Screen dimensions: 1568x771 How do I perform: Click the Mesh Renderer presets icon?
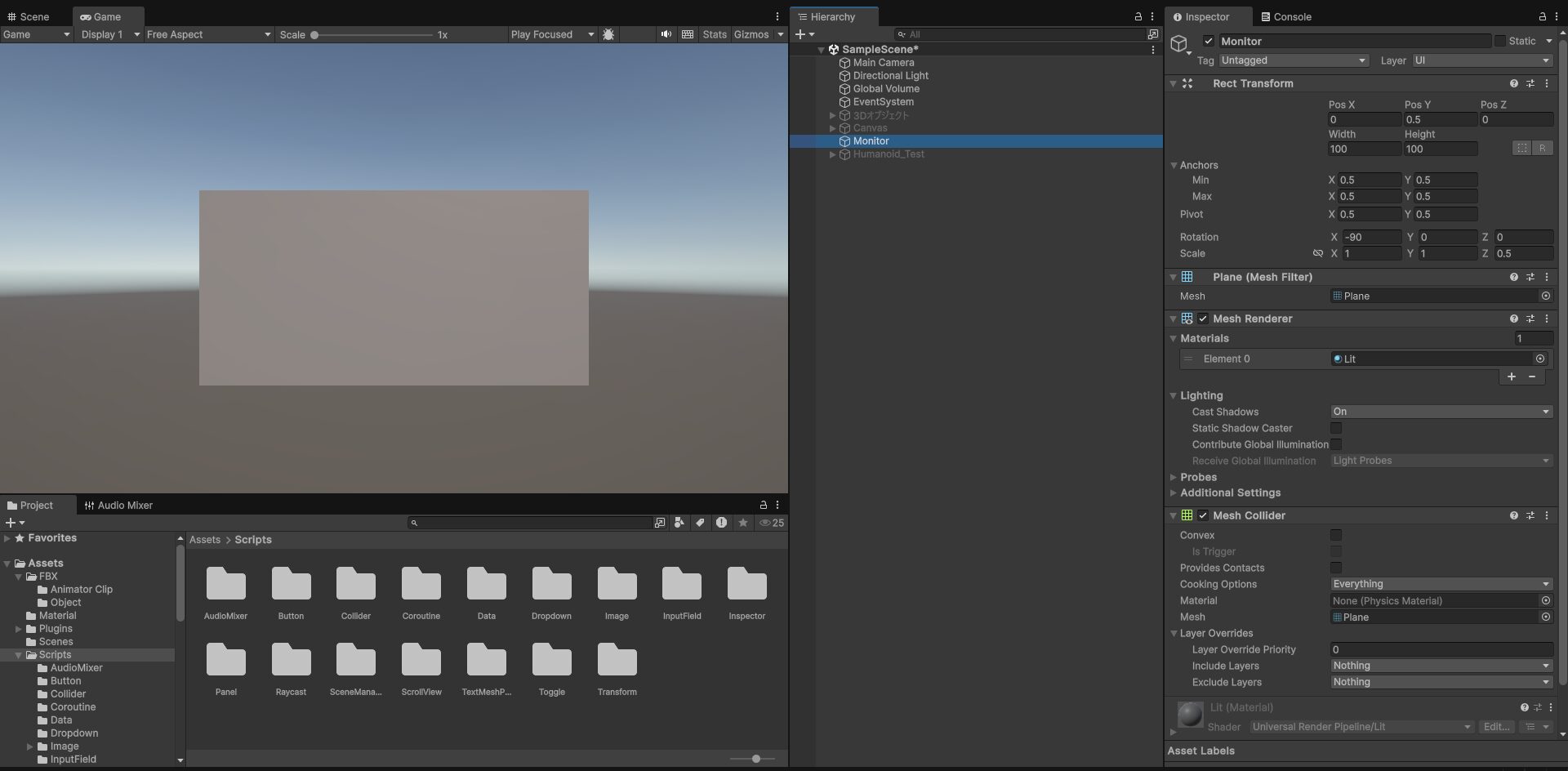point(1531,319)
